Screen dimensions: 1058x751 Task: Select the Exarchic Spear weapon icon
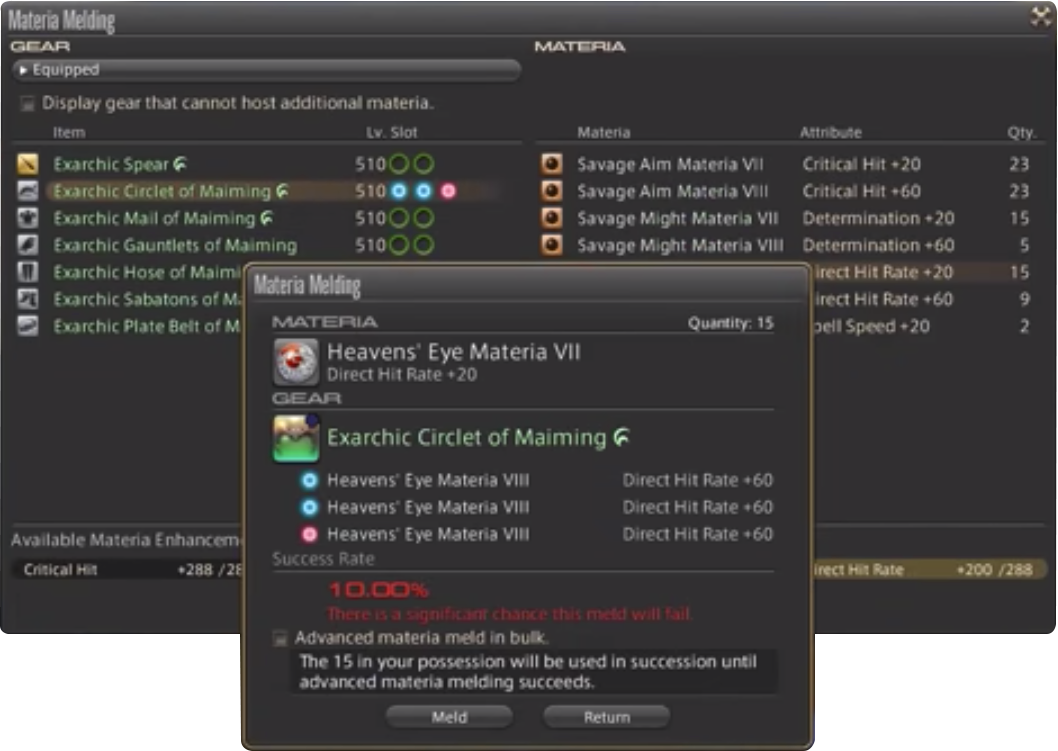[28, 164]
